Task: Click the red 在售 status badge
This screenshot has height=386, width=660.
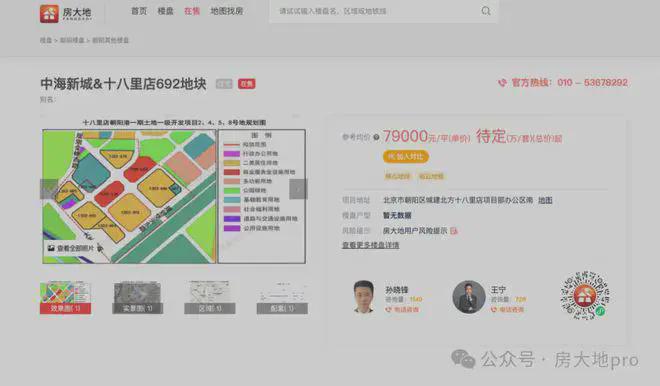Action: pos(247,84)
